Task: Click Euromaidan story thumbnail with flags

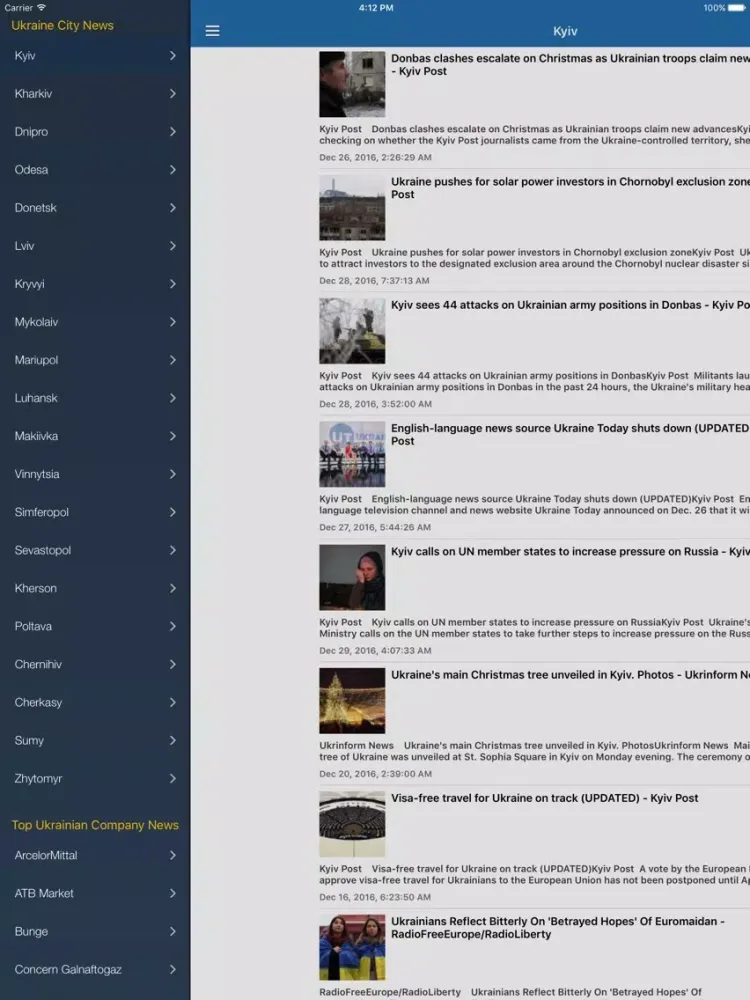Action: (x=352, y=947)
